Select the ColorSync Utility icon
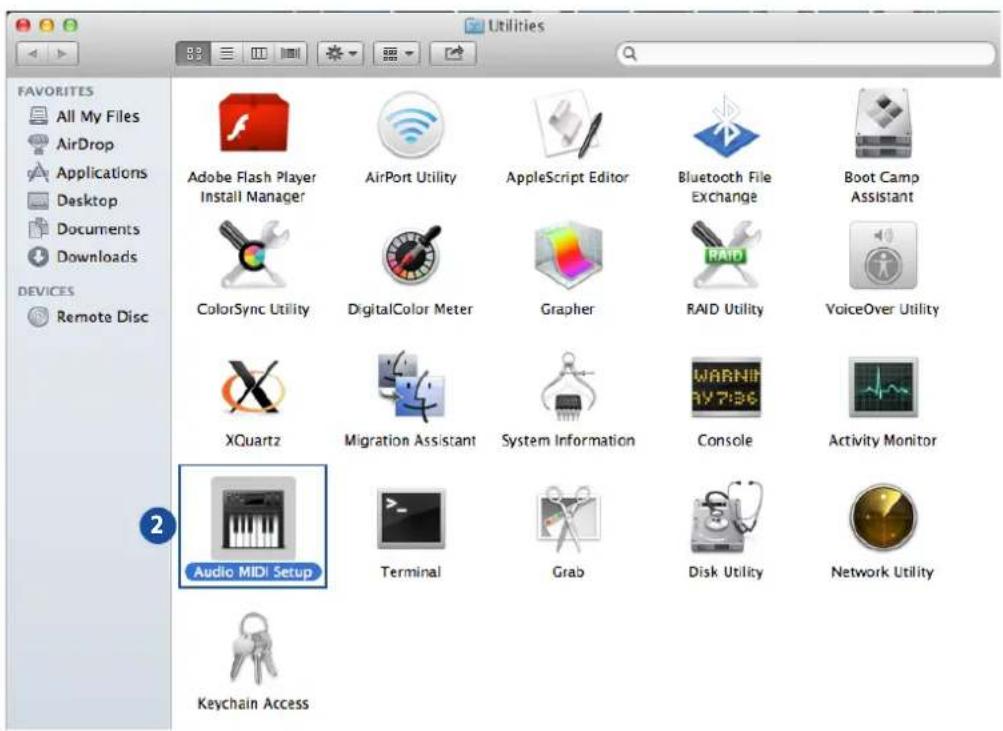 253,254
